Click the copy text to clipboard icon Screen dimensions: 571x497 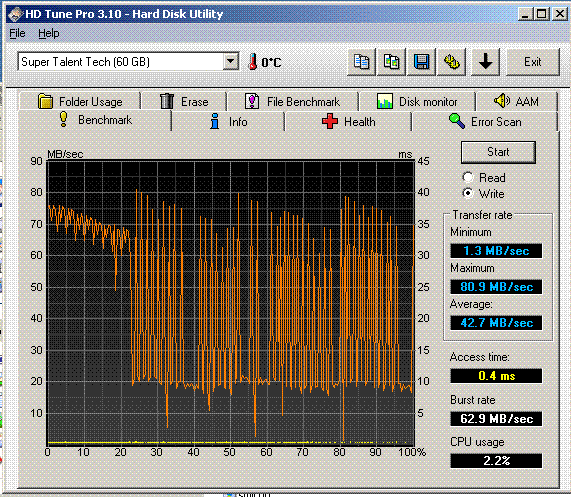tap(361, 62)
